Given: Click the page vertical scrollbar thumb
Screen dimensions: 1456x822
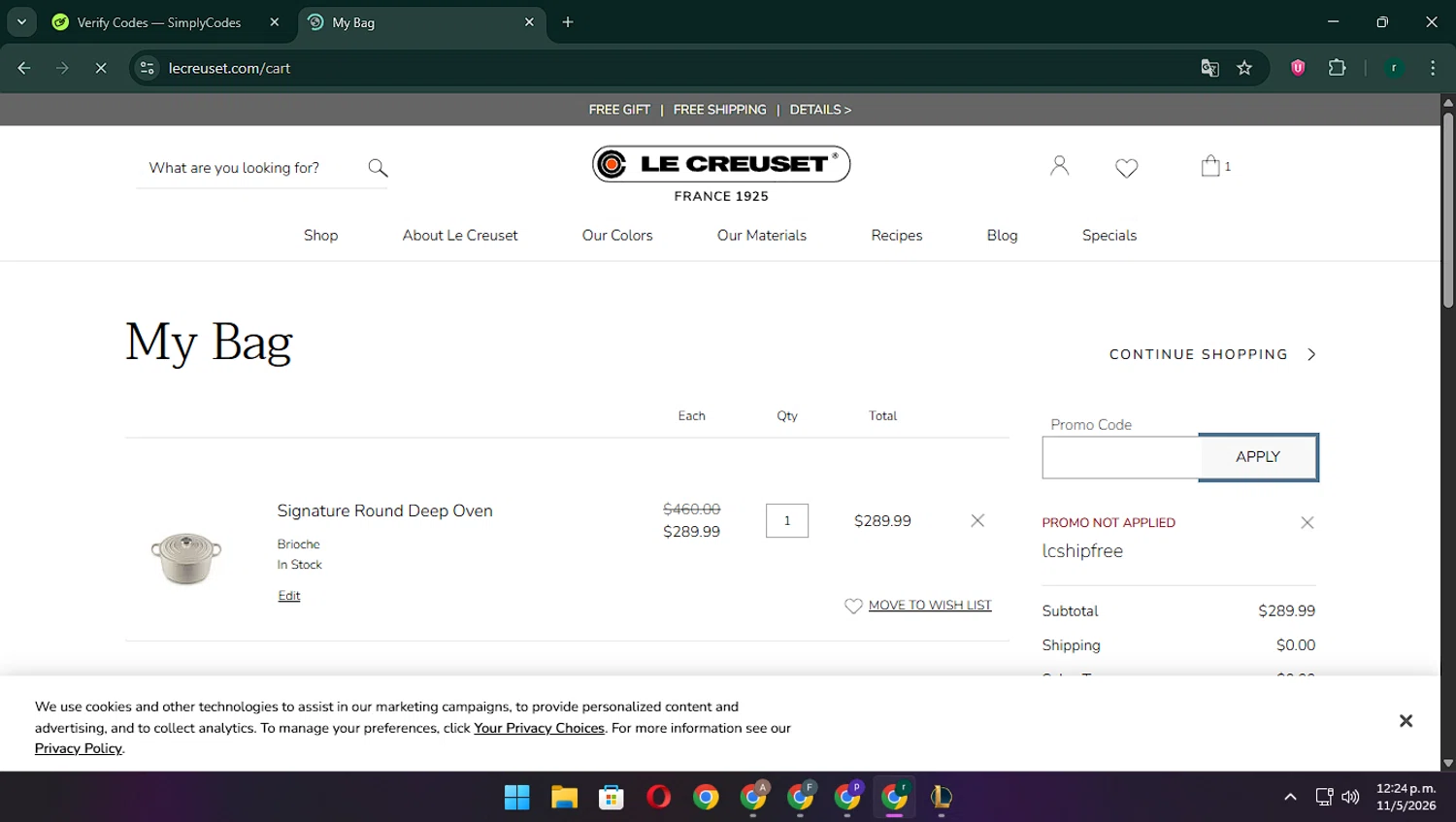Looking at the screenshot, I should coord(1448,209).
